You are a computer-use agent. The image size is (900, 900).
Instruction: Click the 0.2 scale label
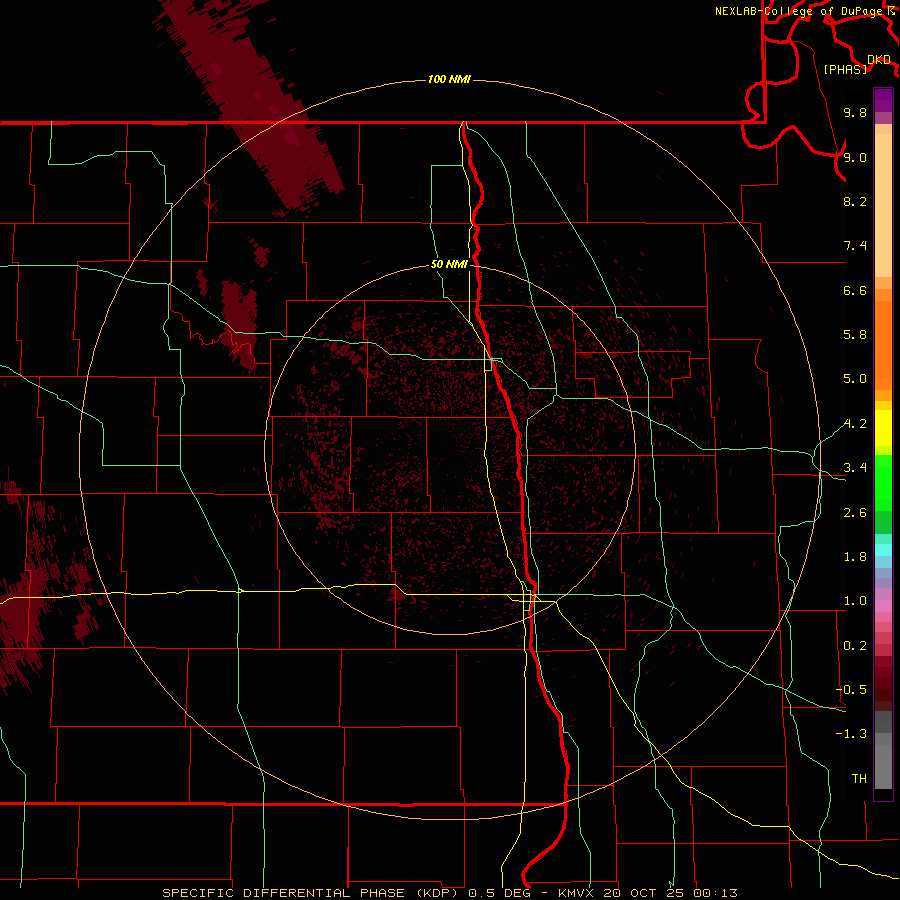(x=855, y=646)
